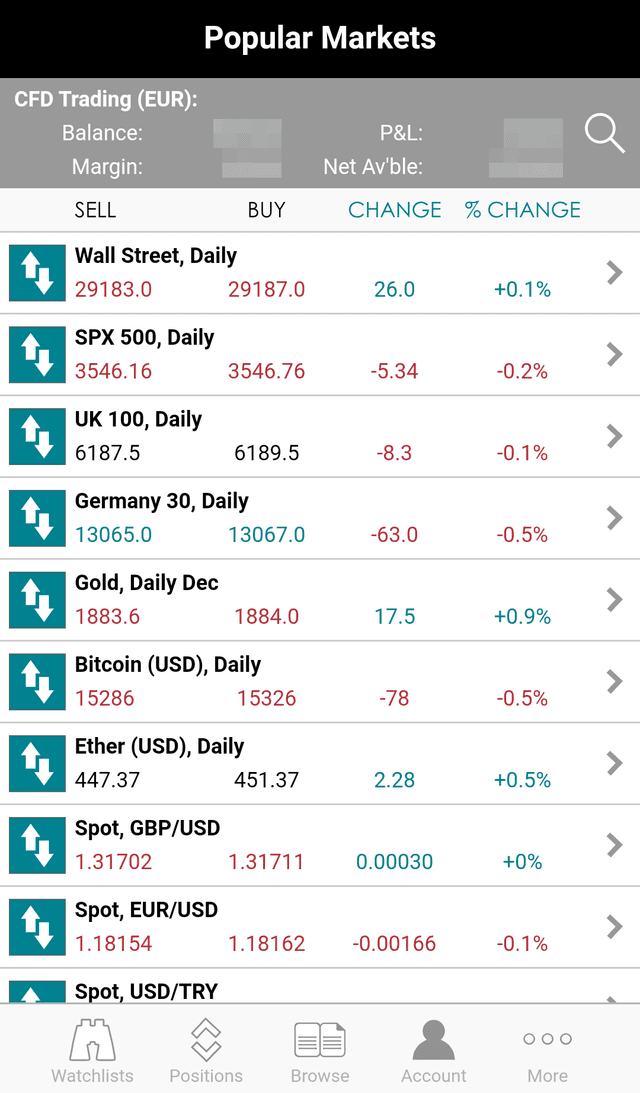Tap the BUY price of Spot GBP/USD
Screen dimensions: 640x1093
click(x=266, y=862)
